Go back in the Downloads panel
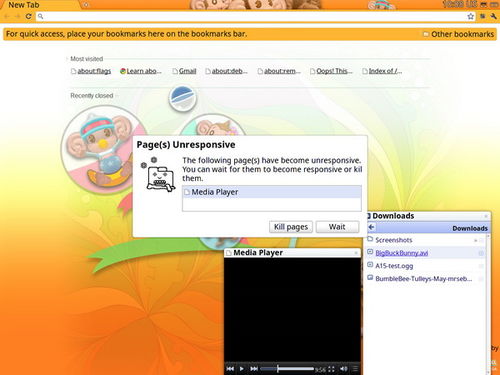 (372, 227)
